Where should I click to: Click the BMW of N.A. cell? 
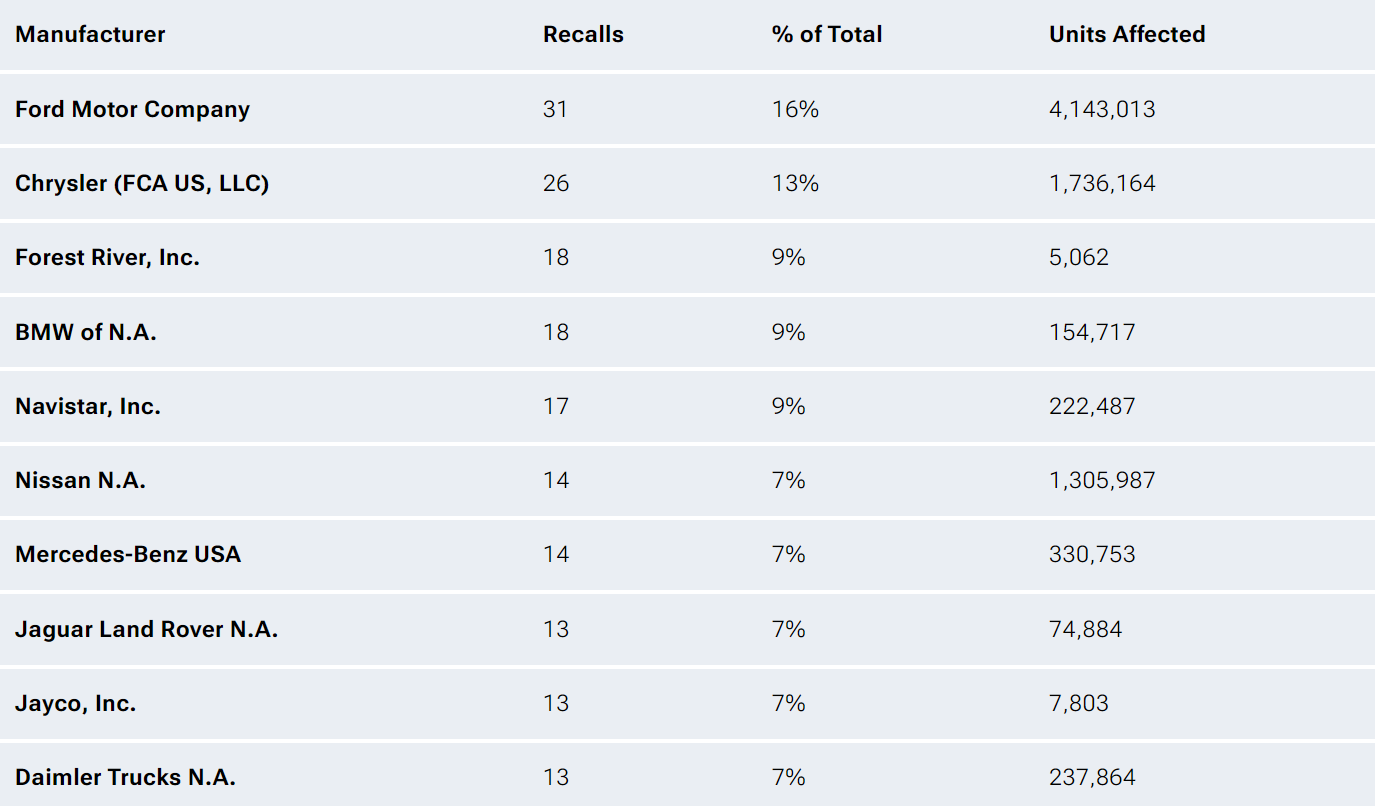(86, 332)
